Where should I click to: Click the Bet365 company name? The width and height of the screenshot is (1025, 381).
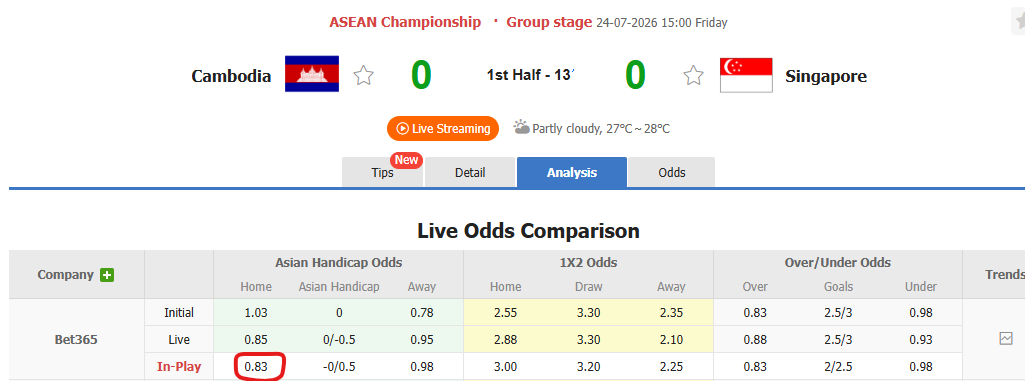tap(76, 340)
